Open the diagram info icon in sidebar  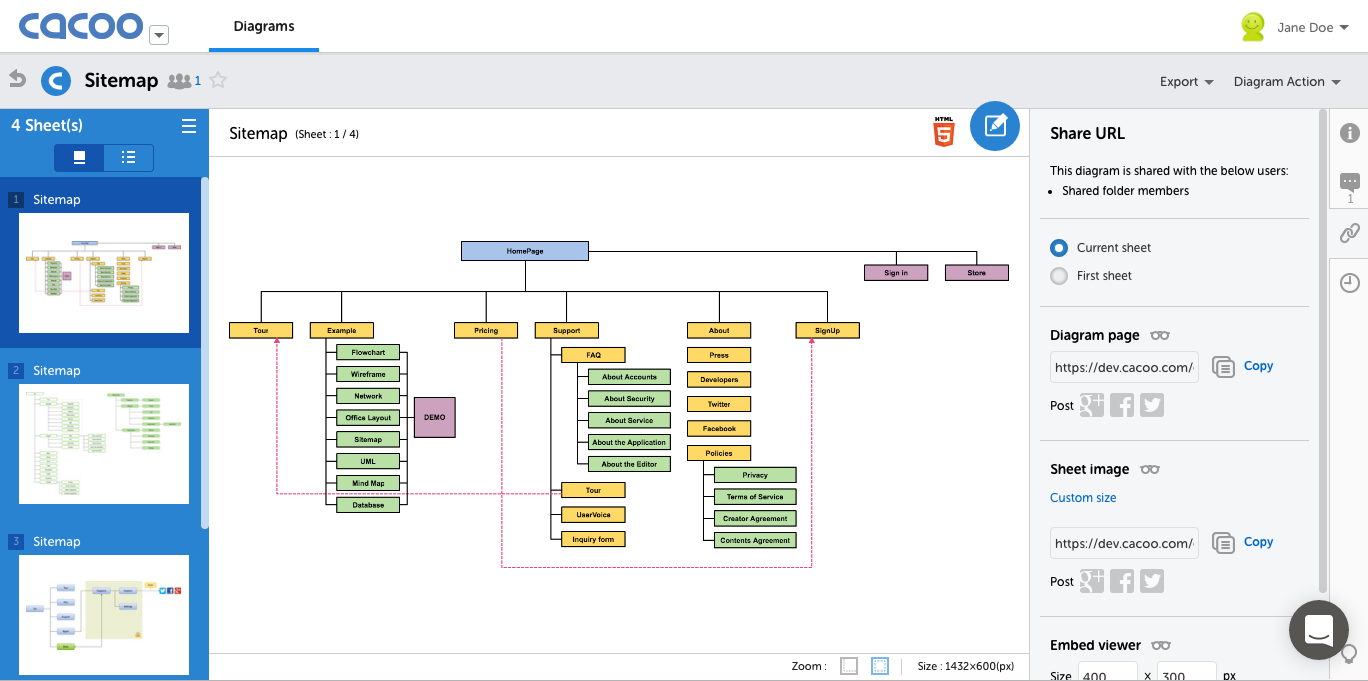[1350, 133]
